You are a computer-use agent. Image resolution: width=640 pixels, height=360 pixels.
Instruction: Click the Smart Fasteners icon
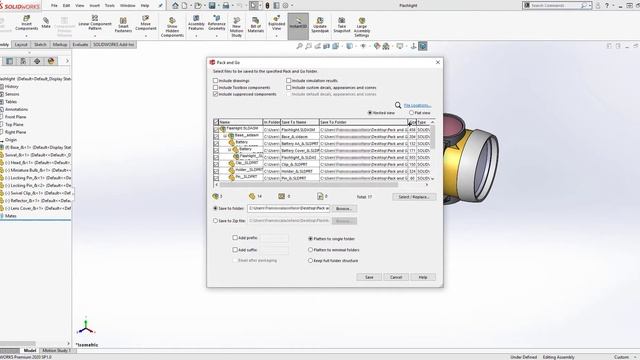point(123,24)
